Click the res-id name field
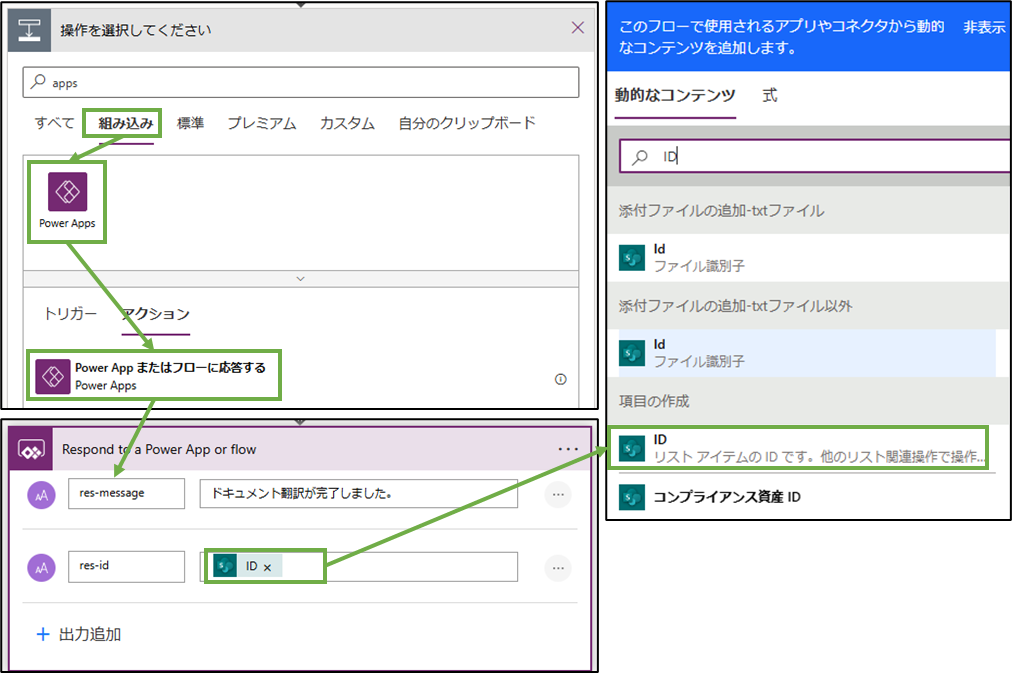This screenshot has height=673, width=1012. [126, 566]
